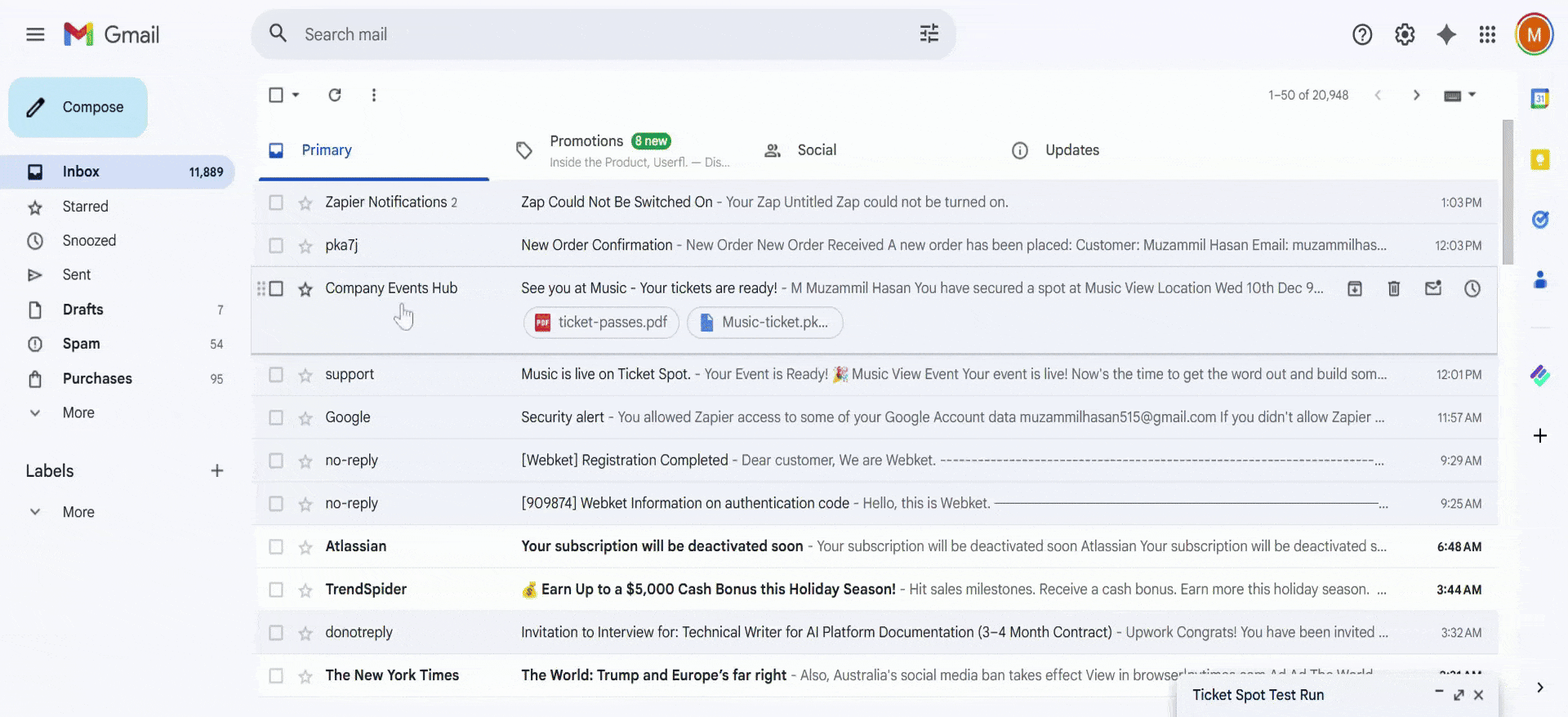Go to newer page arrow
Viewport: 1568px width, 717px height.
[1378, 95]
